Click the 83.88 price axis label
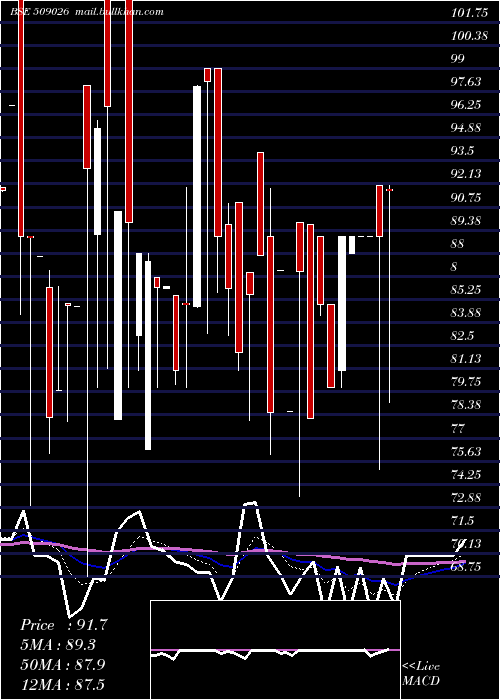500x700 pixels. point(466,312)
